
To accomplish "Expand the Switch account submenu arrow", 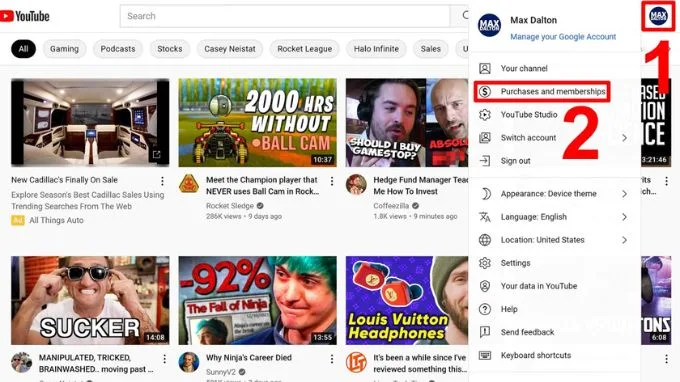I will click(x=624, y=138).
